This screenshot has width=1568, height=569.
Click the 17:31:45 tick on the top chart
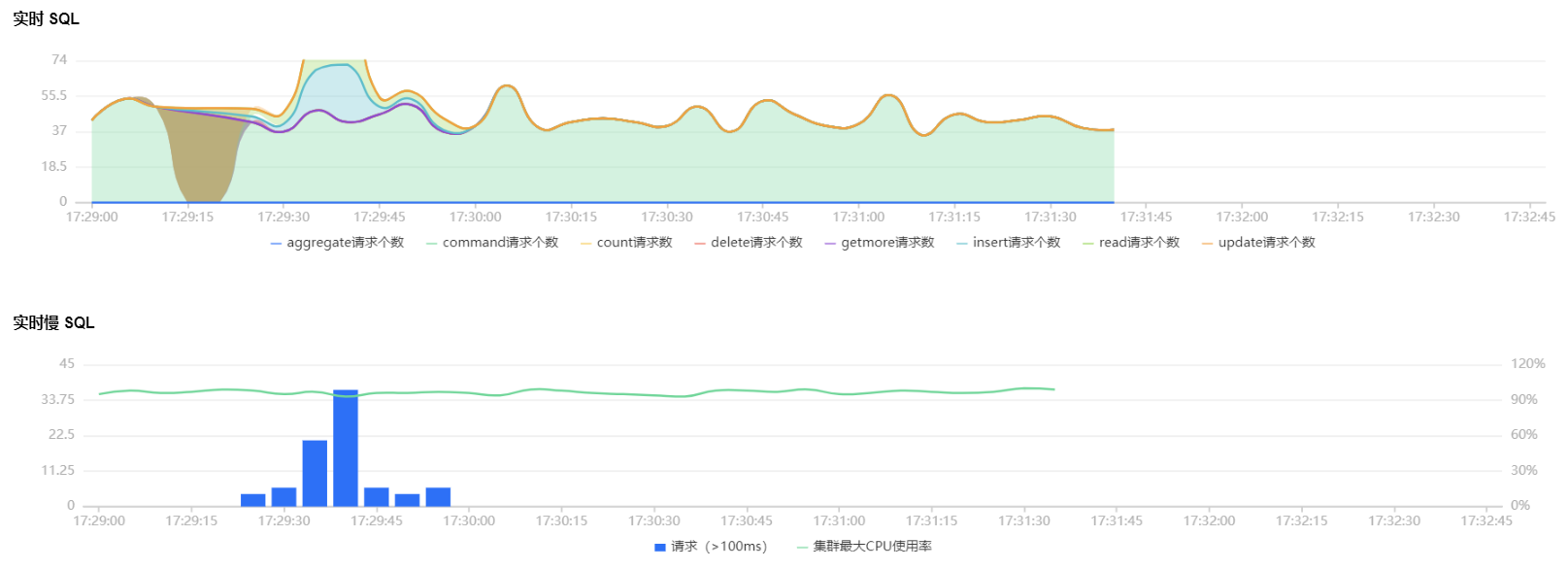(x=1146, y=217)
